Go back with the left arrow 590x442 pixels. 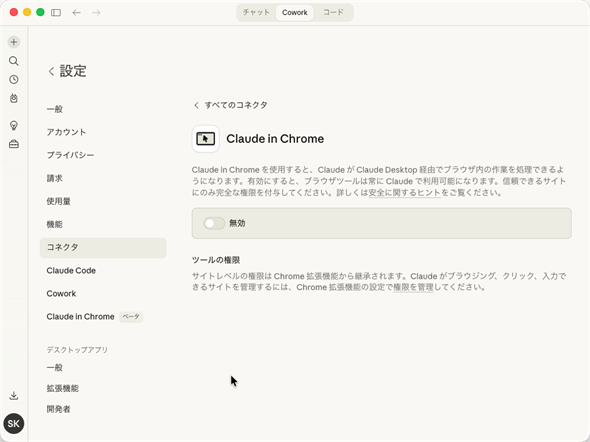(x=76, y=13)
